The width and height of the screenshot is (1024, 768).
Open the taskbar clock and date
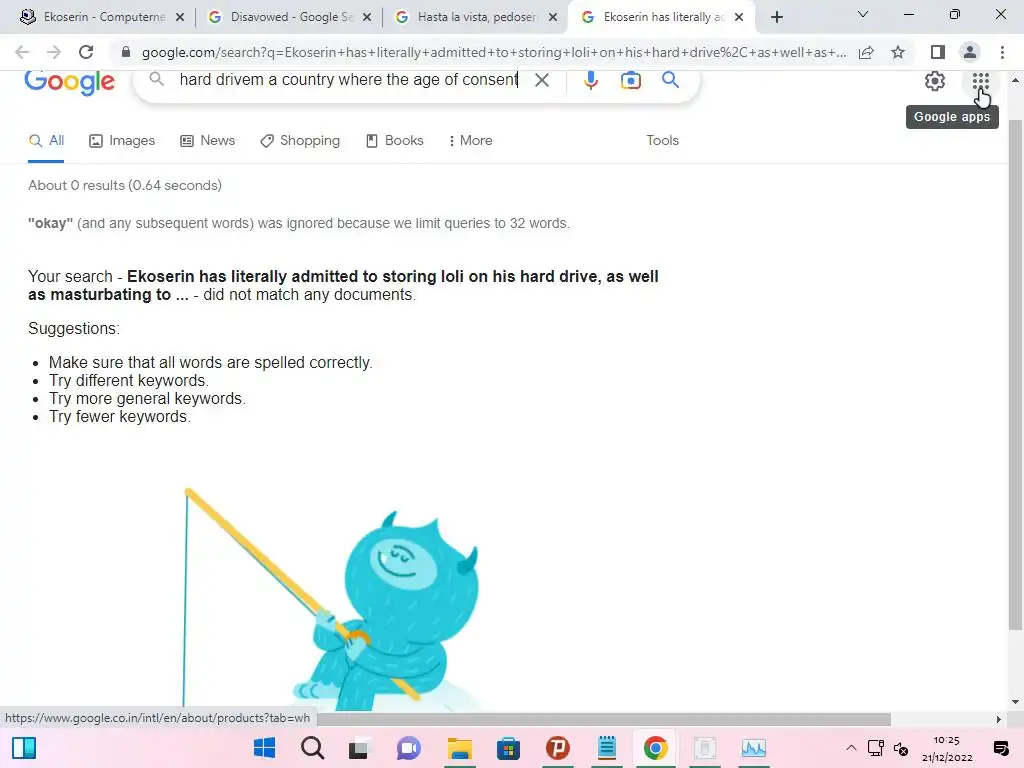[x=947, y=748]
